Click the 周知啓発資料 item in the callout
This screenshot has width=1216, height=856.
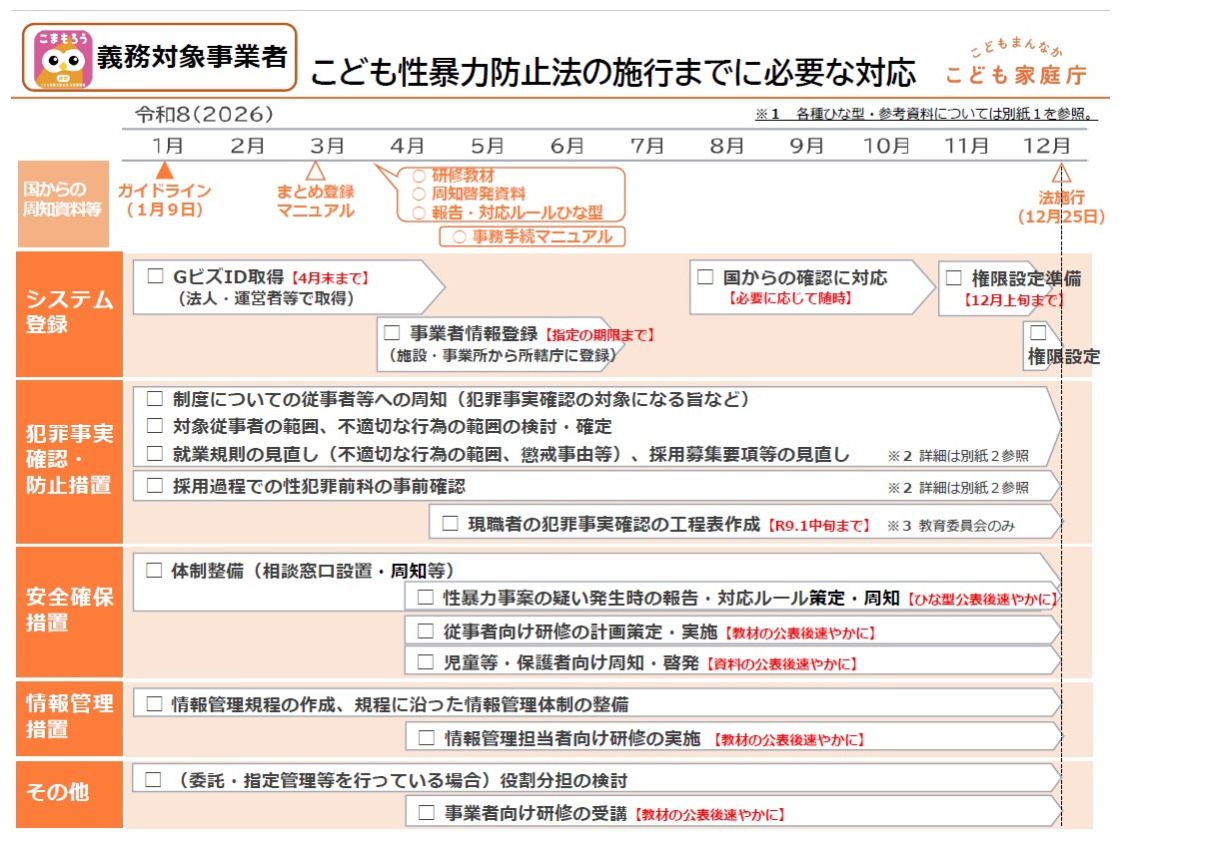(x=479, y=194)
